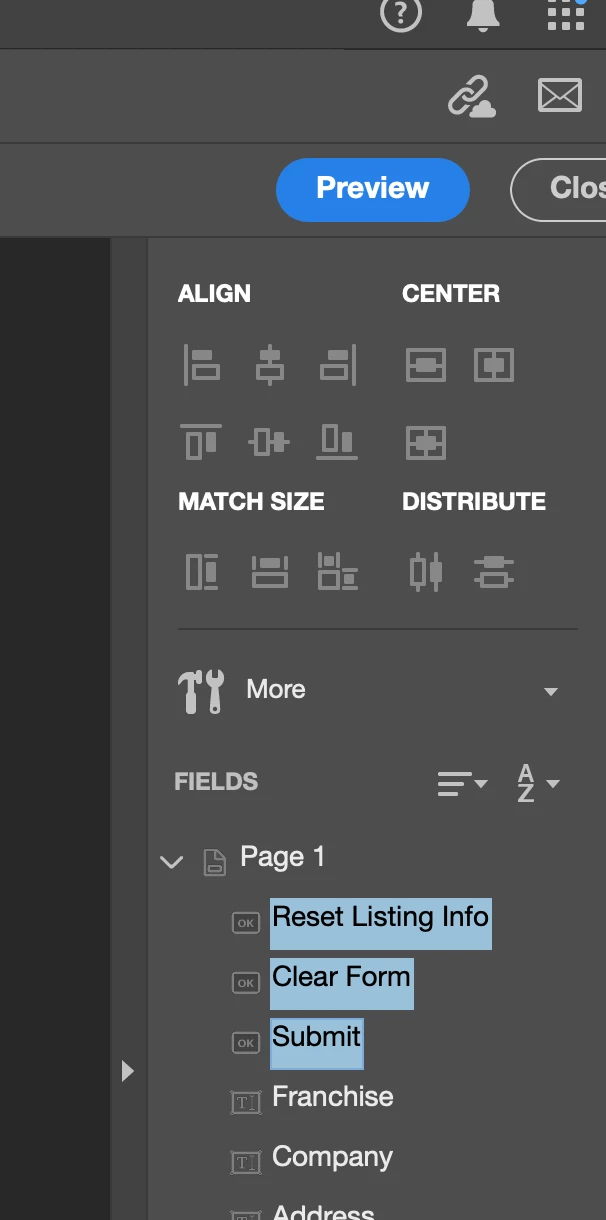The image size is (606, 1220).
Task: Select the Franchise text field
Action: point(333,1097)
